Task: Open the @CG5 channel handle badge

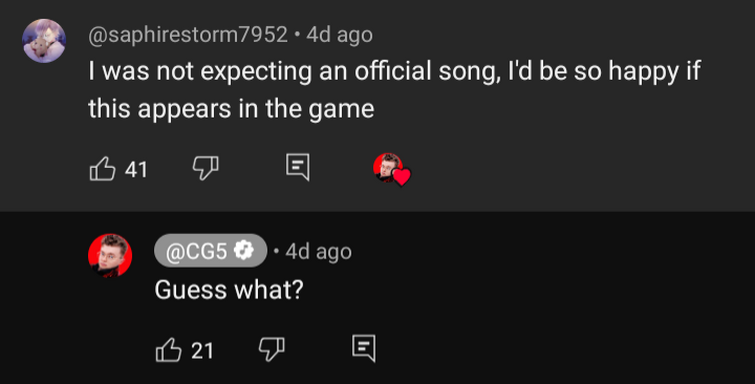Action: tap(210, 251)
